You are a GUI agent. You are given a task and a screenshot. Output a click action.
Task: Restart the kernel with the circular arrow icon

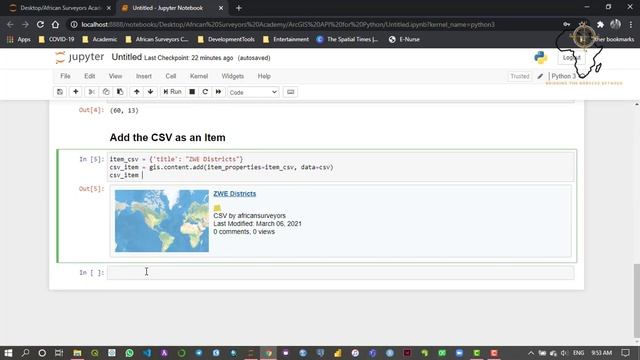coord(205,92)
